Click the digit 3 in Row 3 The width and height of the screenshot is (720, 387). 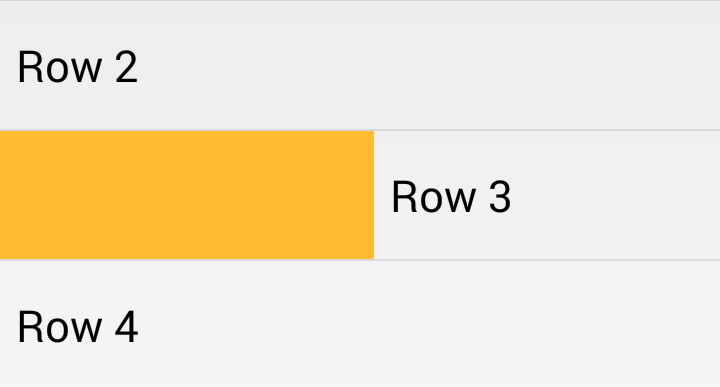(500, 197)
